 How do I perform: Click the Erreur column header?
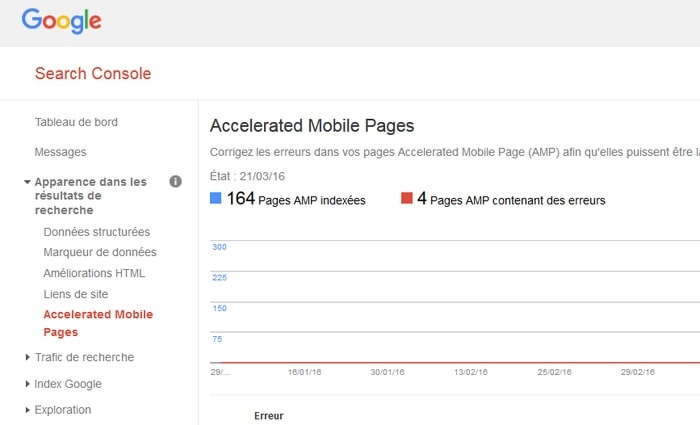point(269,416)
